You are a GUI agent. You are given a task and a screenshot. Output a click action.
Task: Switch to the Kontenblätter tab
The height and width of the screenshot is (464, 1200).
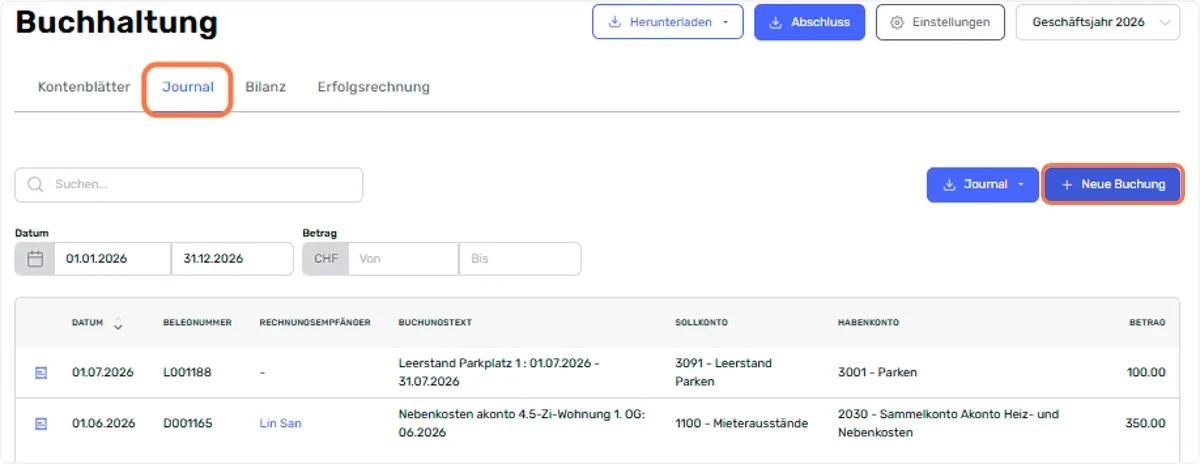point(84,87)
